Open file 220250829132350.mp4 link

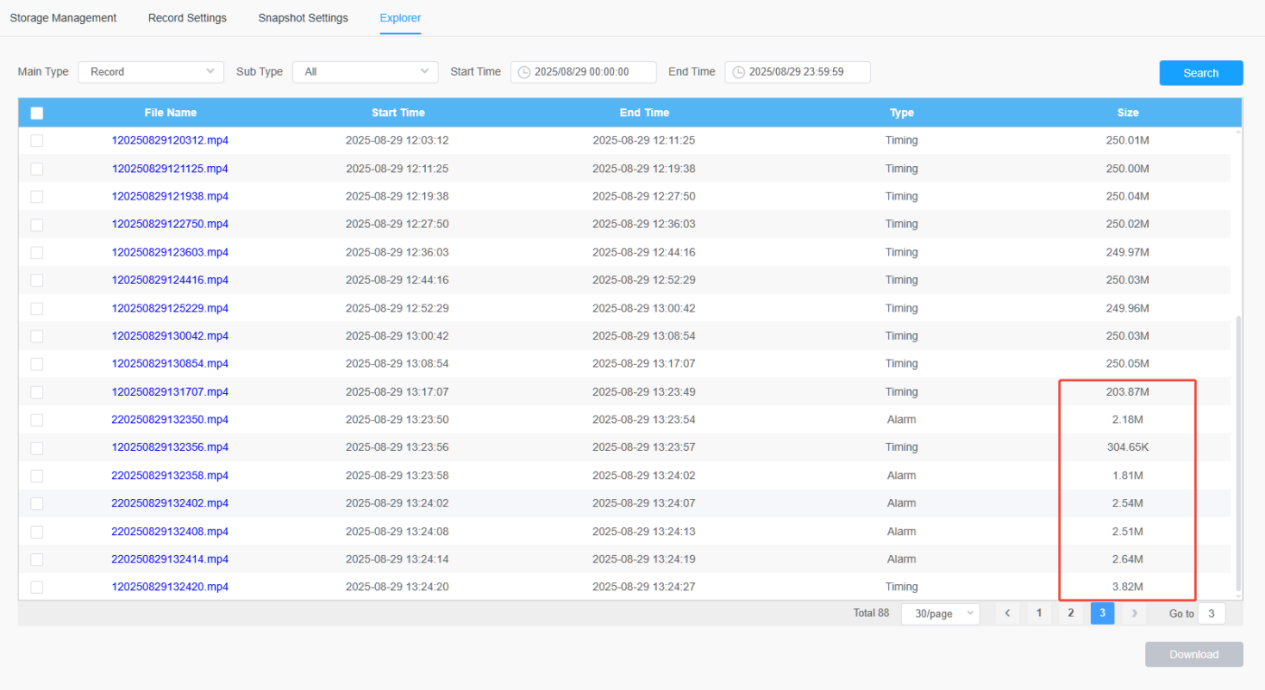[x=170, y=420]
